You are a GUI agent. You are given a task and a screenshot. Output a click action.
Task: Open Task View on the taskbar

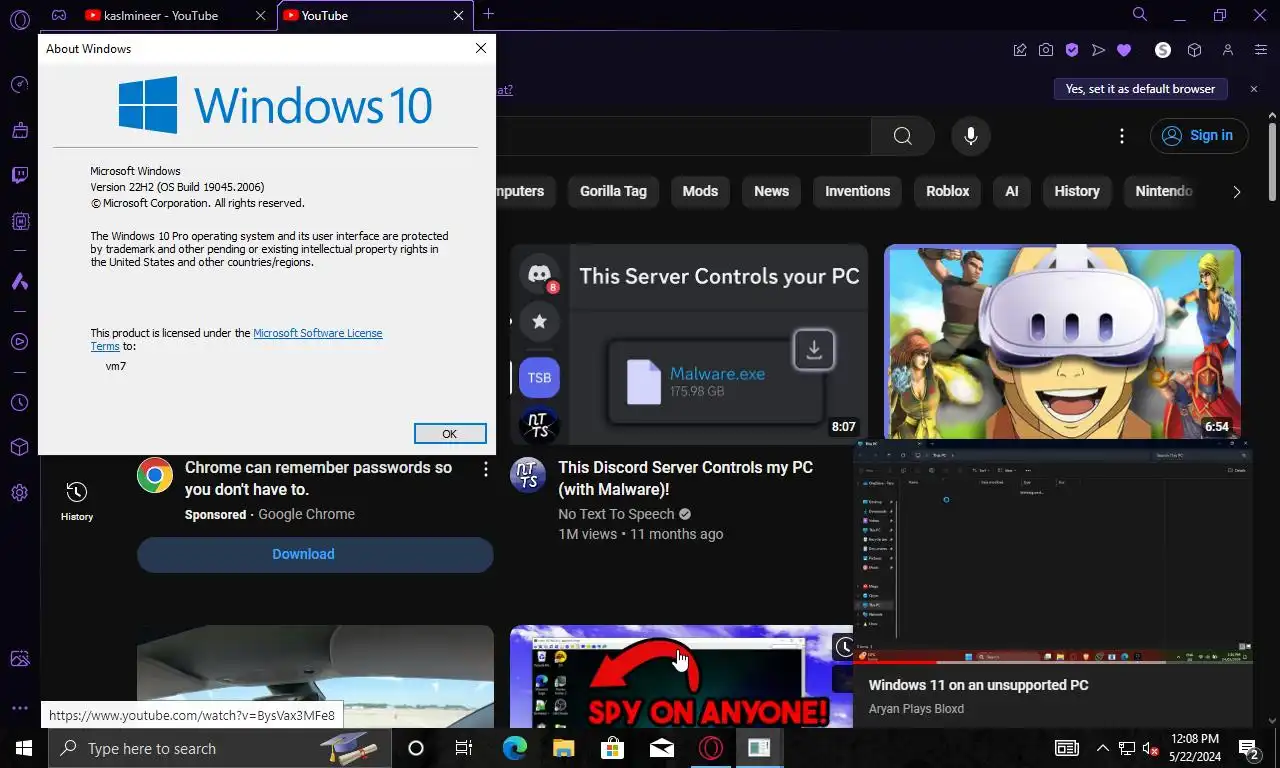pyautogui.click(x=464, y=748)
